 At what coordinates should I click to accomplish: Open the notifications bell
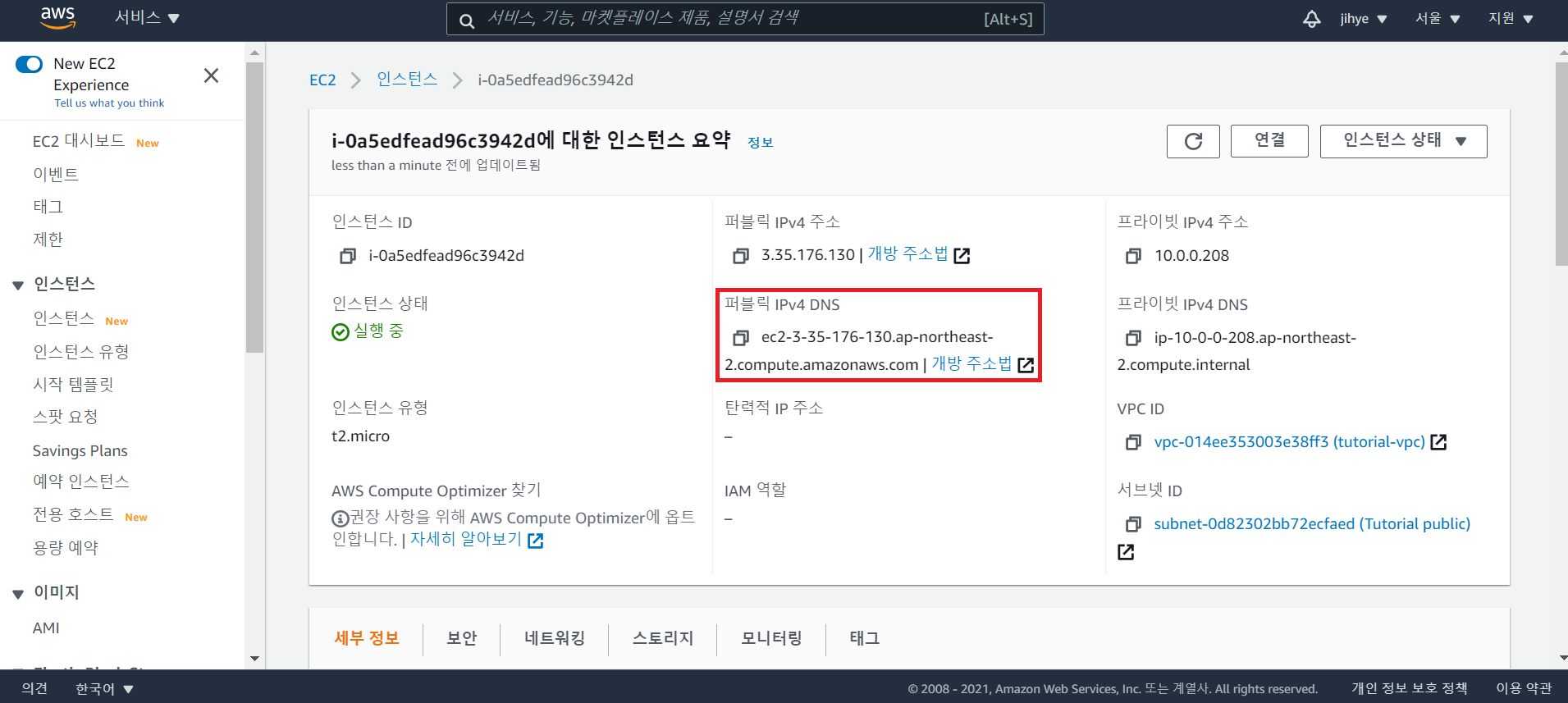[x=1311, y=19]
